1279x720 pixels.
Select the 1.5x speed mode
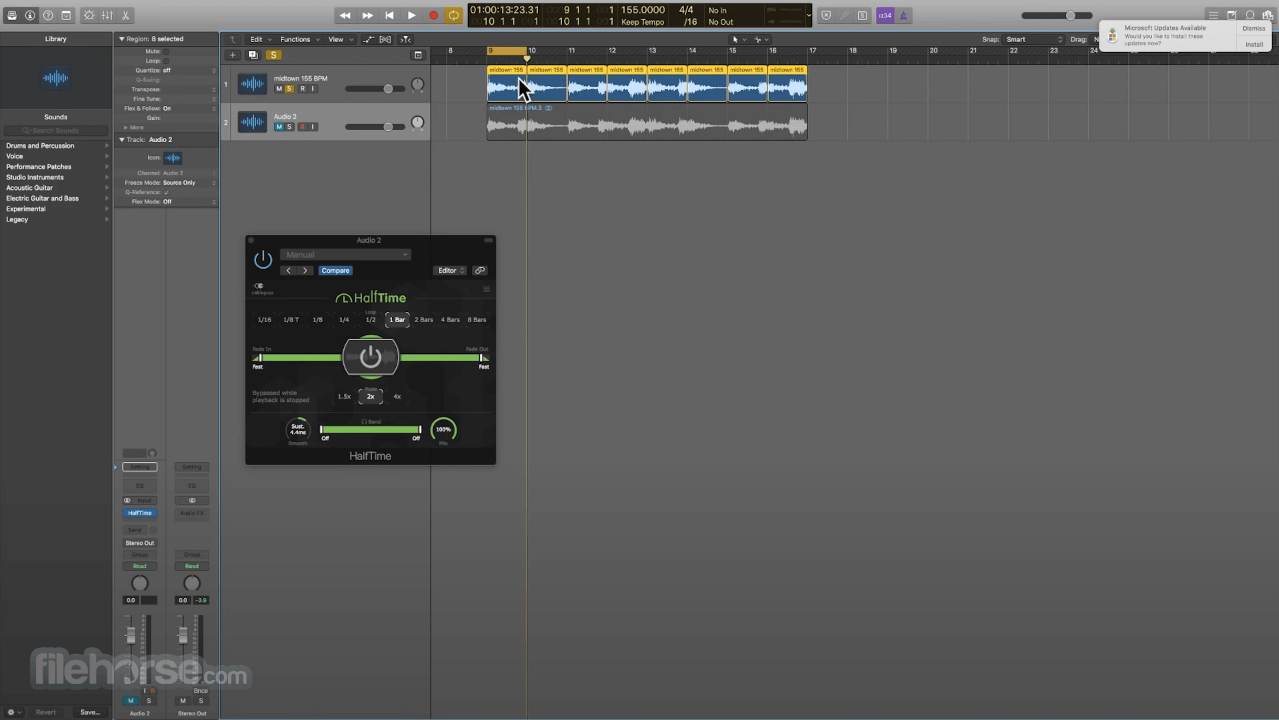tap(344, 397)
